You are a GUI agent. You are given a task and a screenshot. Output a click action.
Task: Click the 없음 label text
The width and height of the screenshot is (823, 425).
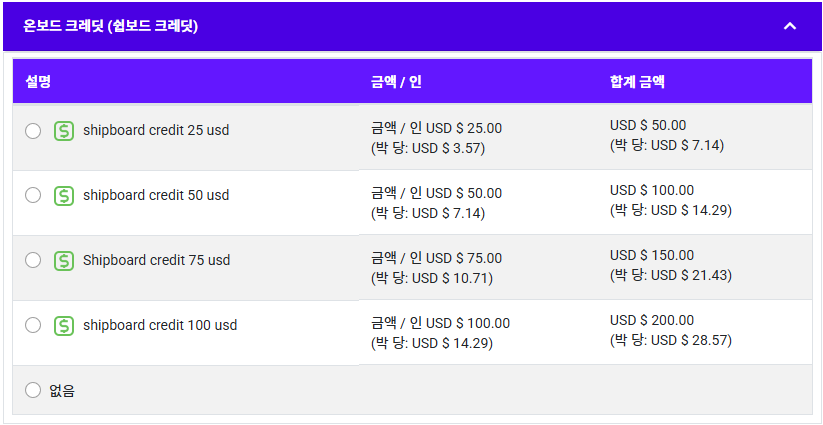[x=62, y=391]
